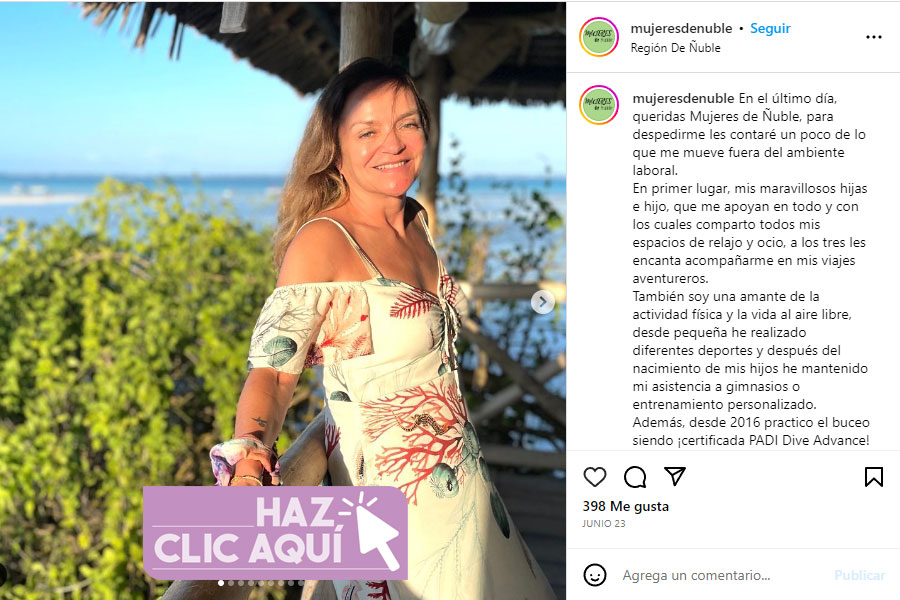Save the post with the bookmark icon

point(874,477)
